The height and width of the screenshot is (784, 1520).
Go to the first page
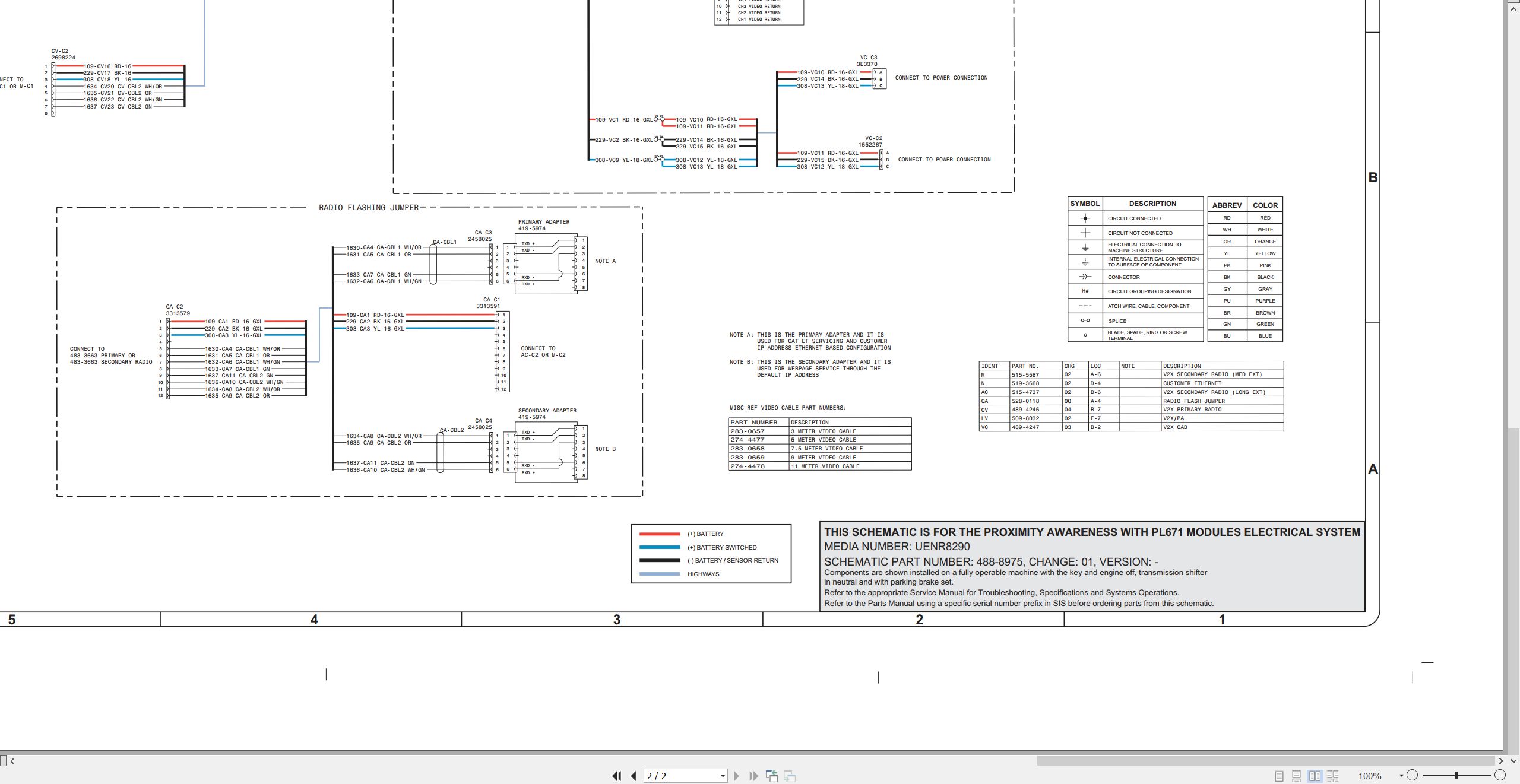[x=617, y=776]
